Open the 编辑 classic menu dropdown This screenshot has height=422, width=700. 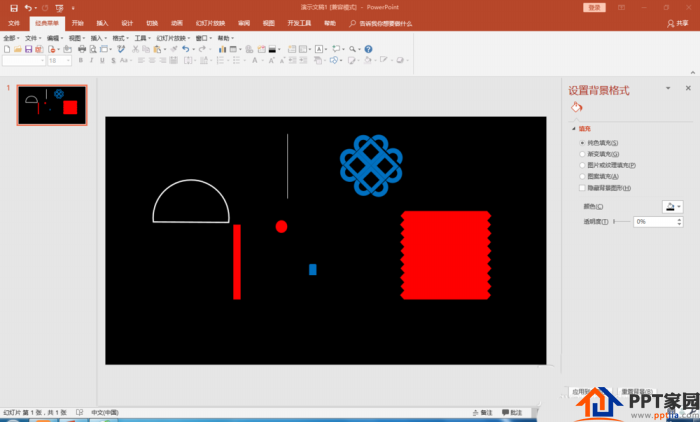click(55, 38)
